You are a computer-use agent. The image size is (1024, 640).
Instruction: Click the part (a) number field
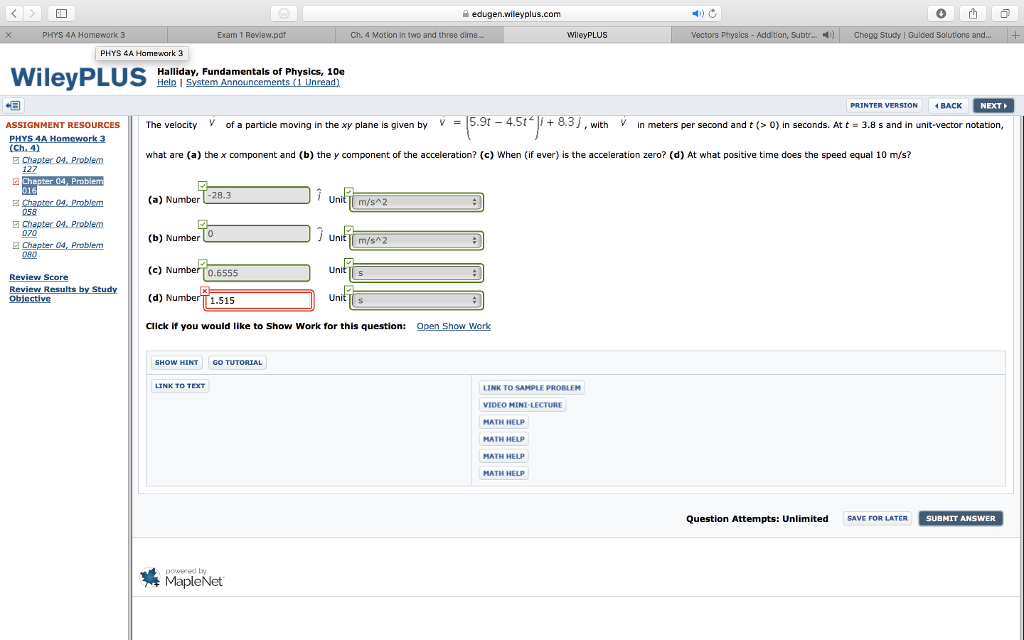pos(257,195)
